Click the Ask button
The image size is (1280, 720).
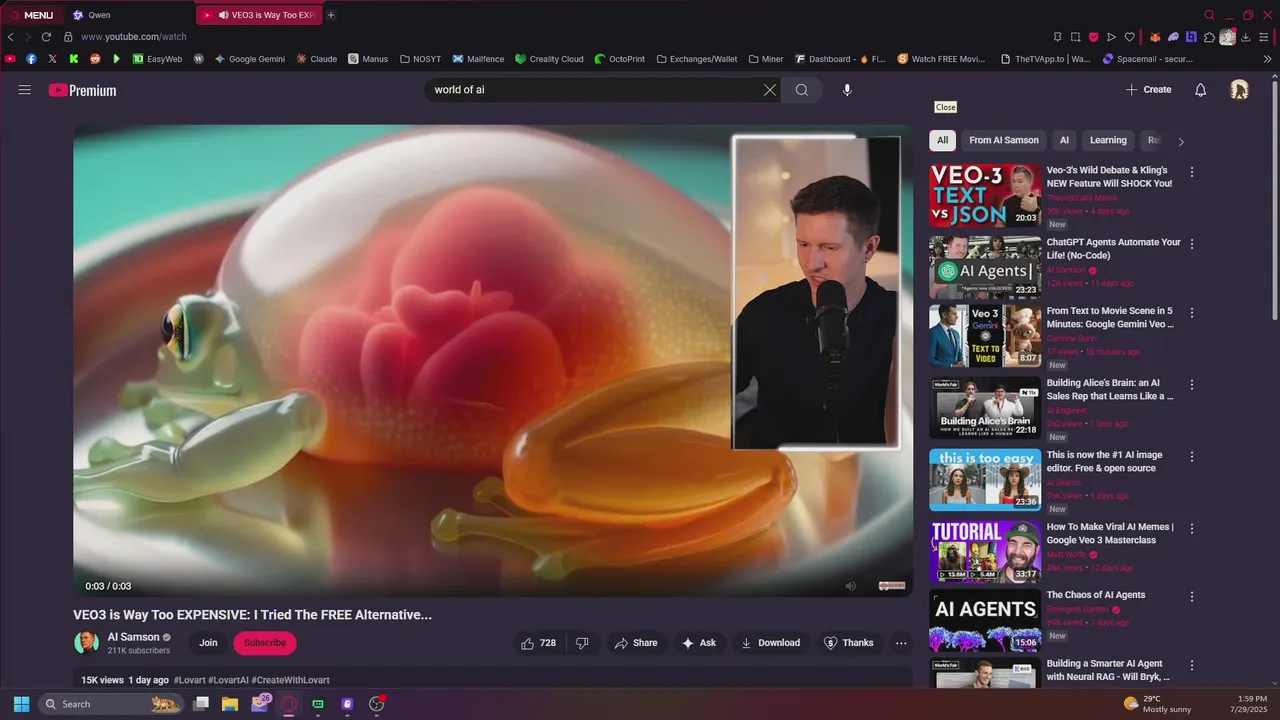[698, 643]
